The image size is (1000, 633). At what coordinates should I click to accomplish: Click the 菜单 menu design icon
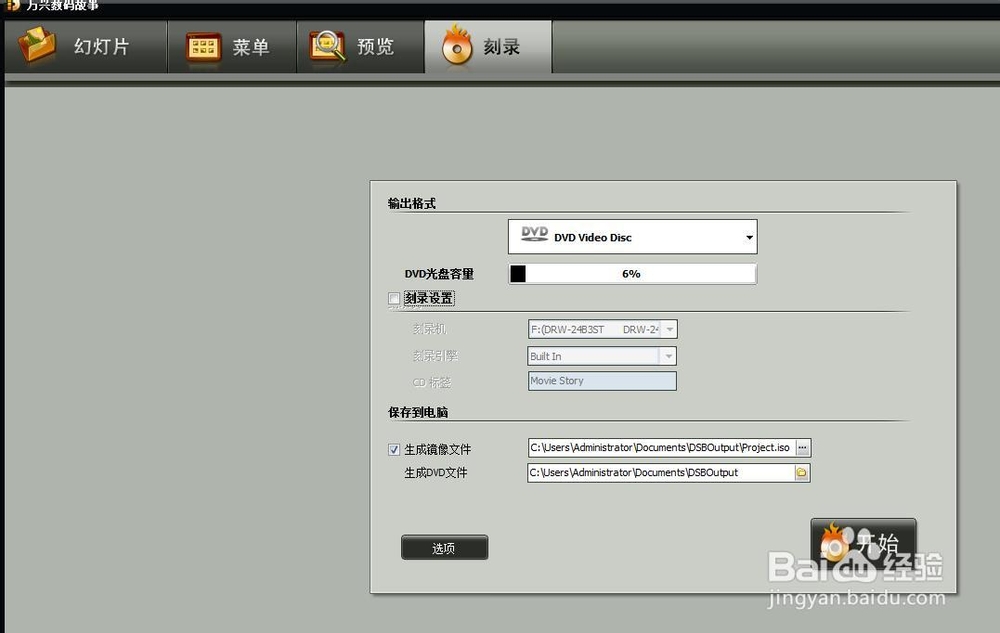202,46
